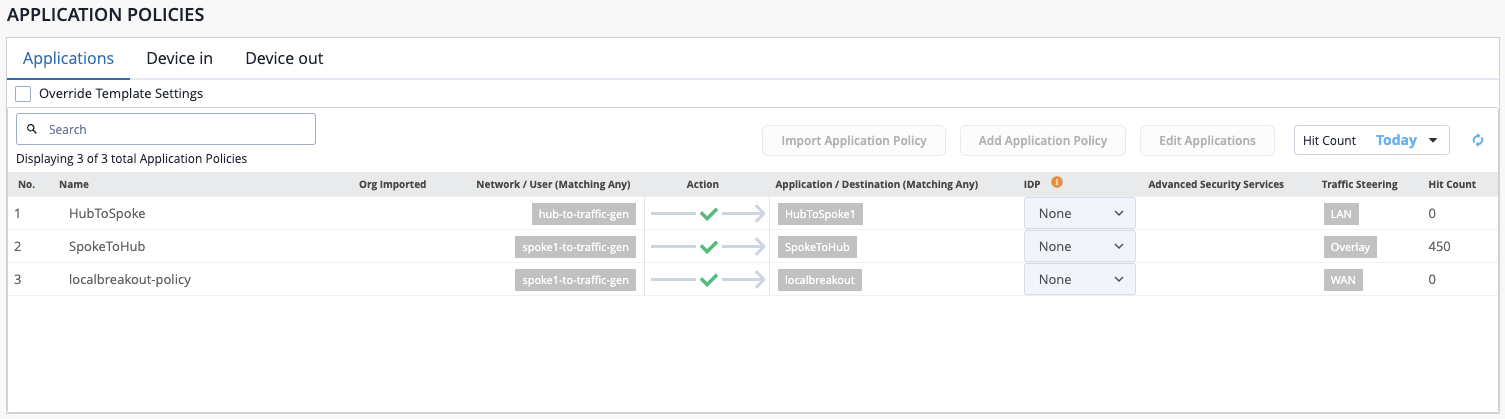
Task: Click Add Application Policy button
Action: tap(1042, 141)
